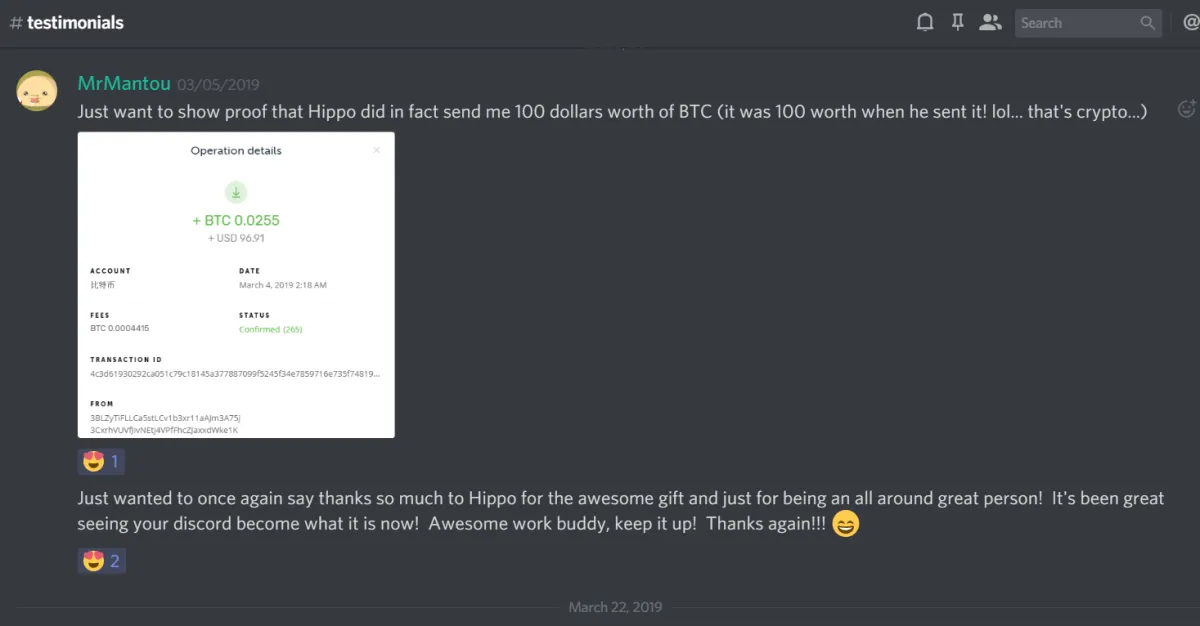Click the close X in Operation details

point(377,150)
